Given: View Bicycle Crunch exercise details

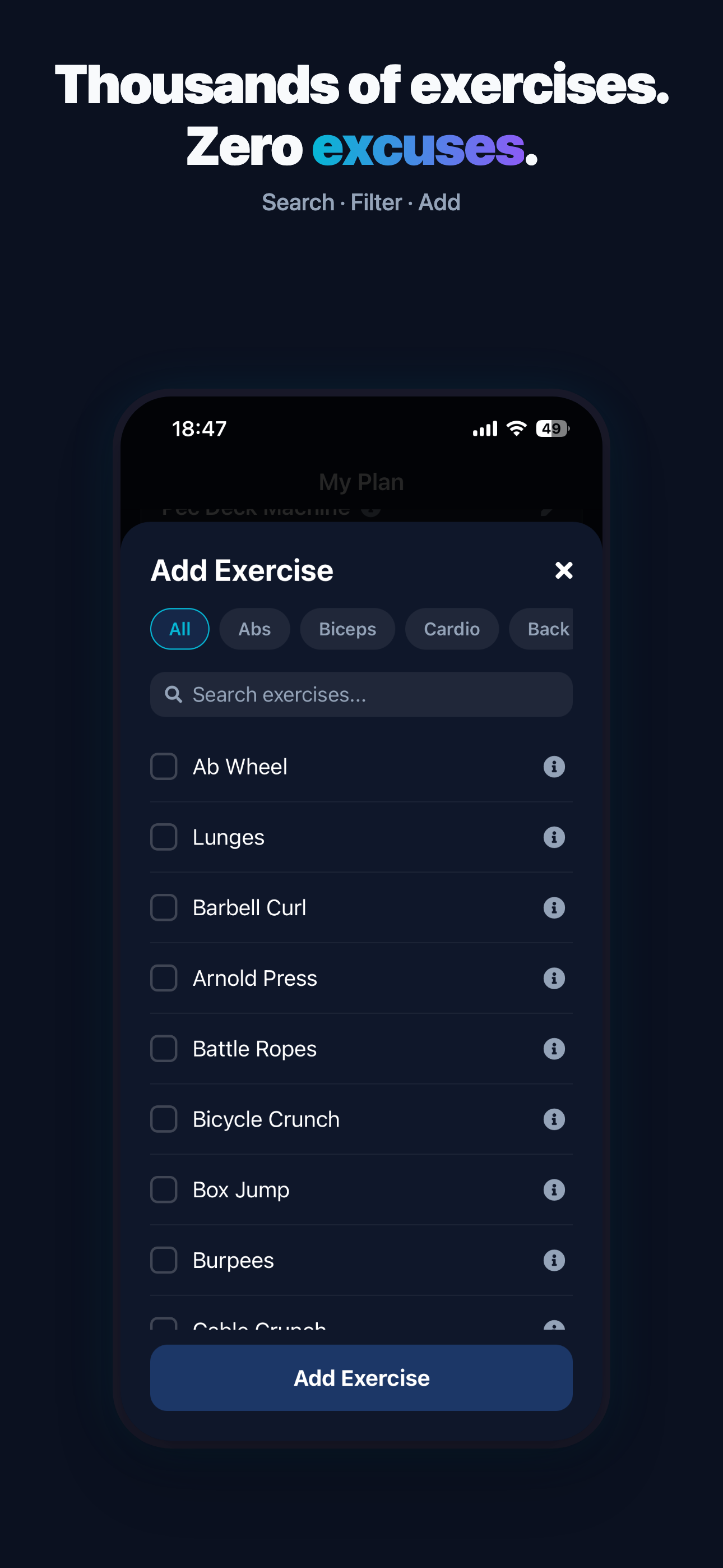Looking at the screenshot, I should click(x=554, y=1119).
